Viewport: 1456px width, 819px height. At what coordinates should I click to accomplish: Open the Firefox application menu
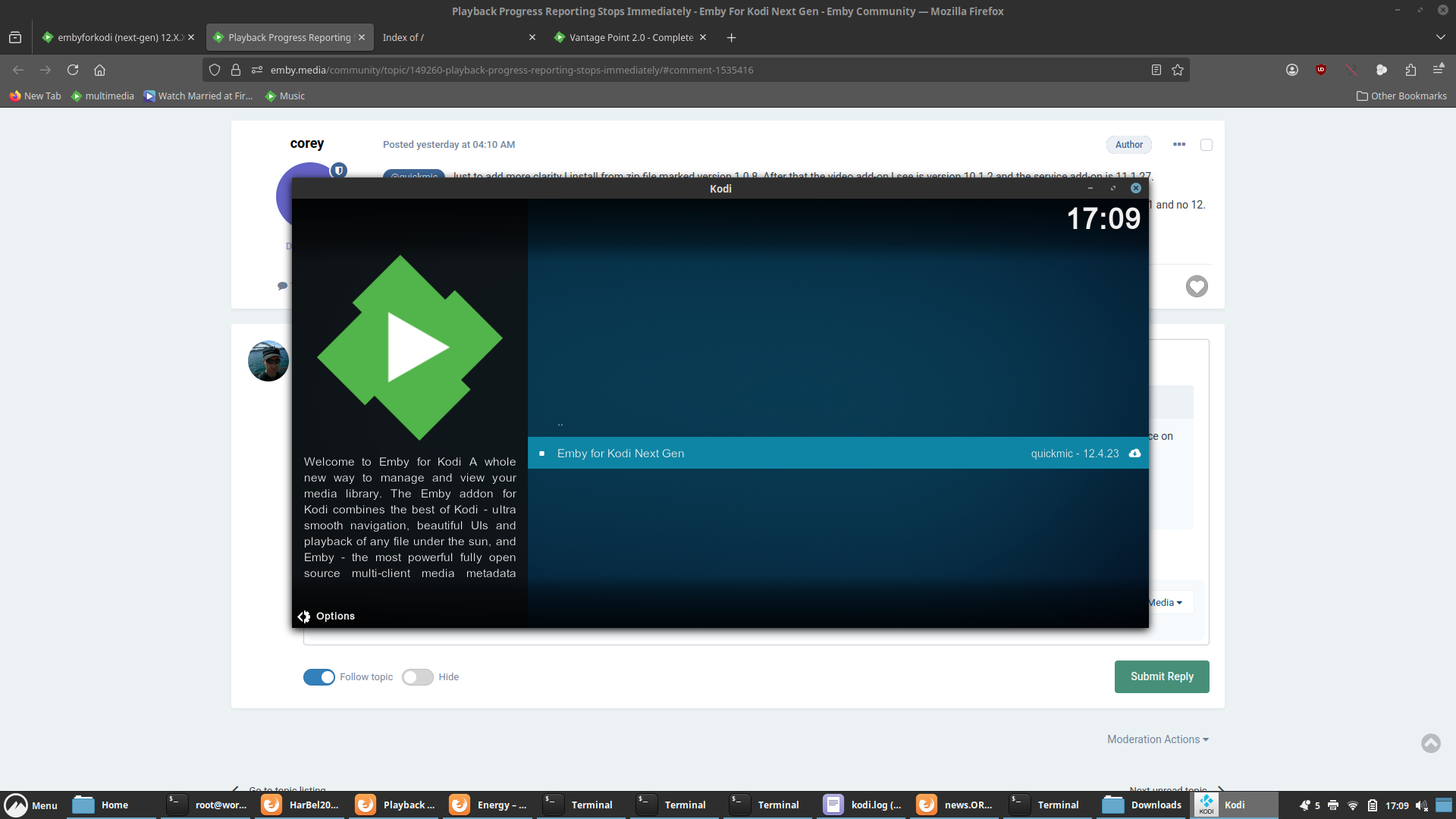(1438, 70)
